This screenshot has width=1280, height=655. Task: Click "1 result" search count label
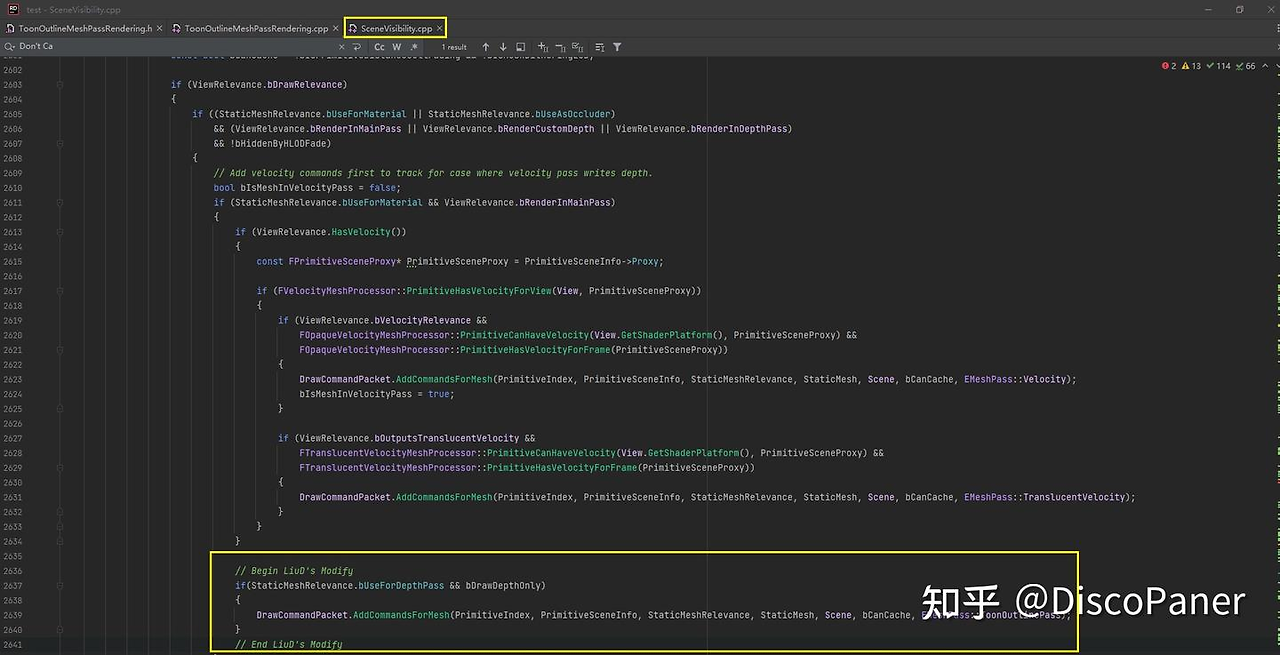click(454, 46)
